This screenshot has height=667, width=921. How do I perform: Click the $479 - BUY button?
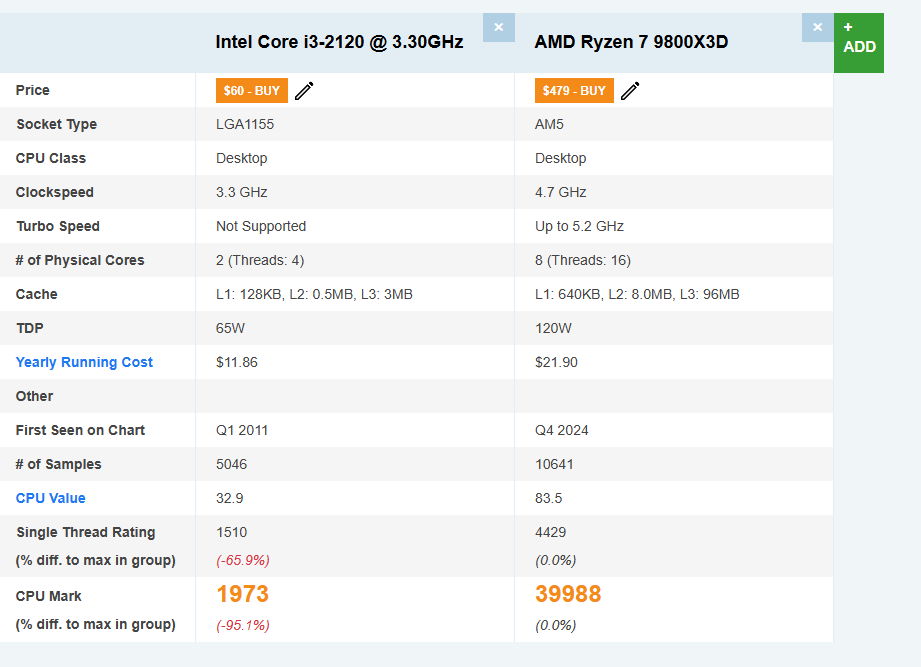pos(574,90)
